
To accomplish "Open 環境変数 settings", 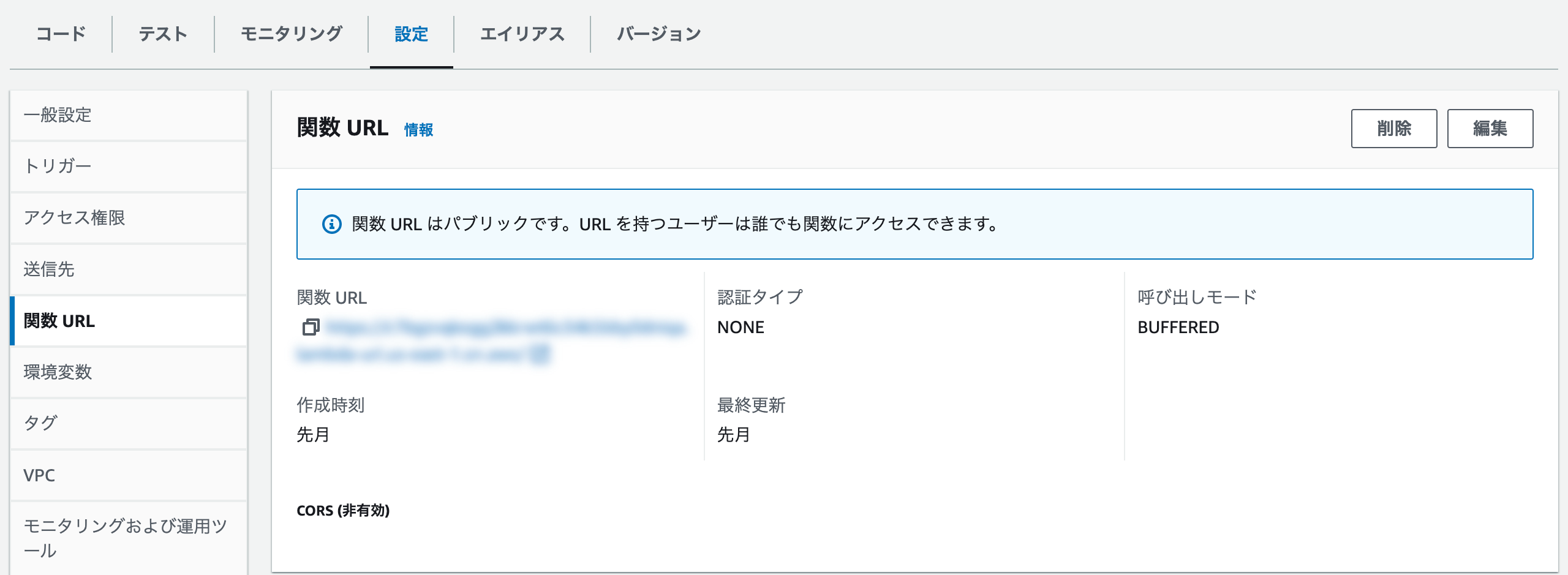I will point(58,372).
